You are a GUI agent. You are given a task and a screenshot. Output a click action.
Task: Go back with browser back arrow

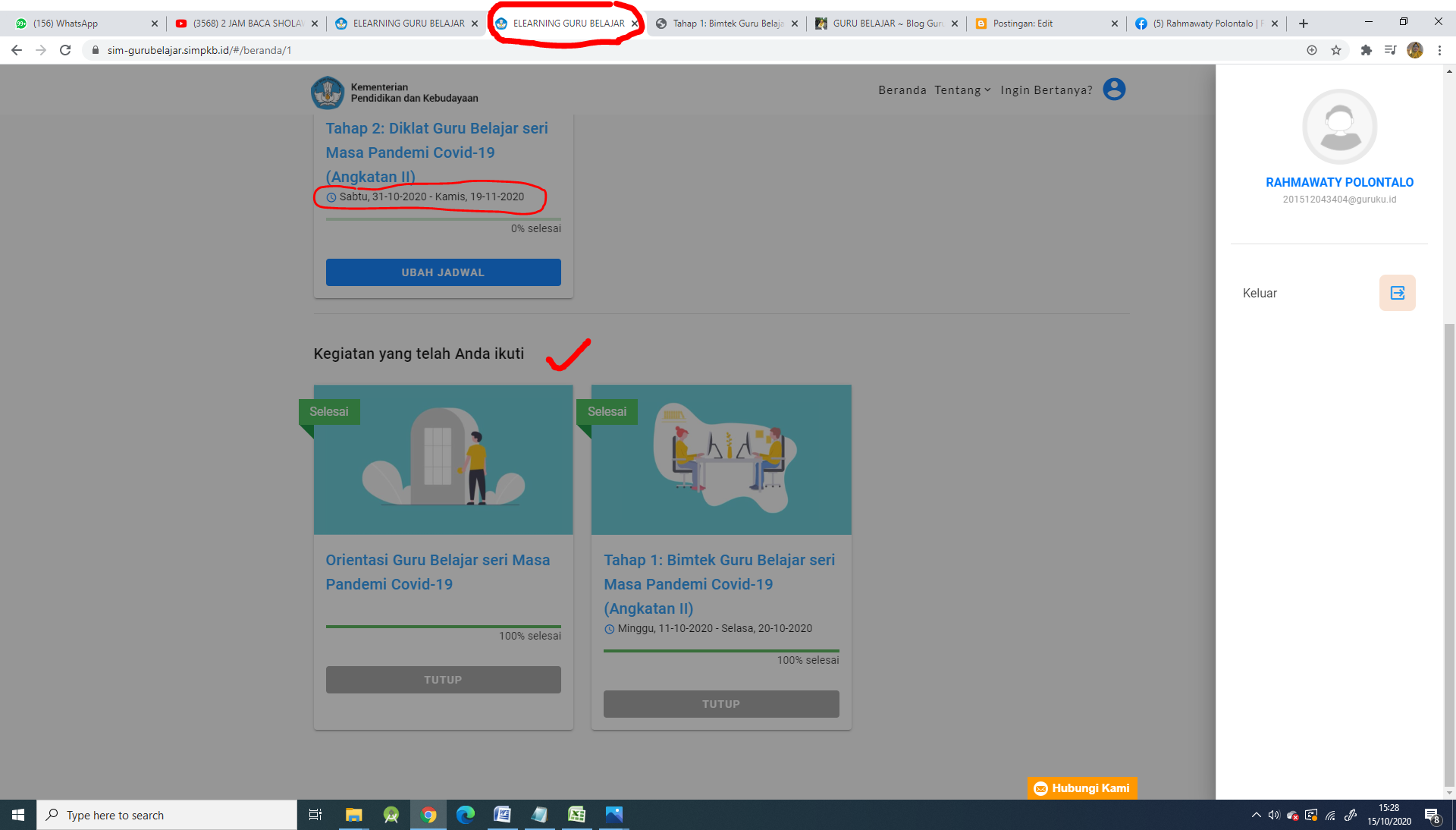click(17, 50)
